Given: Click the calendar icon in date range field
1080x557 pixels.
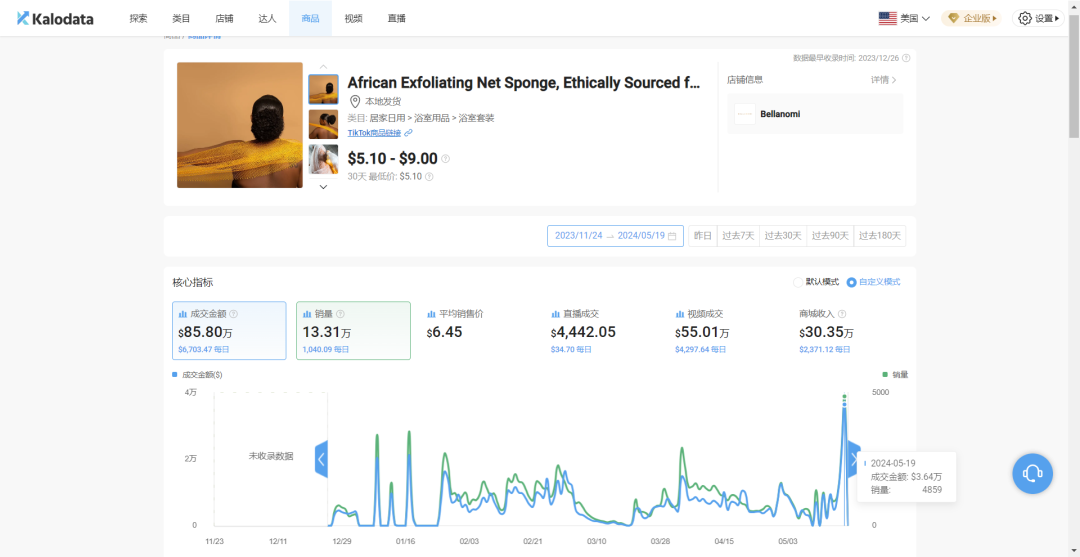Looking at the screenshot, I should pyautogui.click(x=672, y=236).
